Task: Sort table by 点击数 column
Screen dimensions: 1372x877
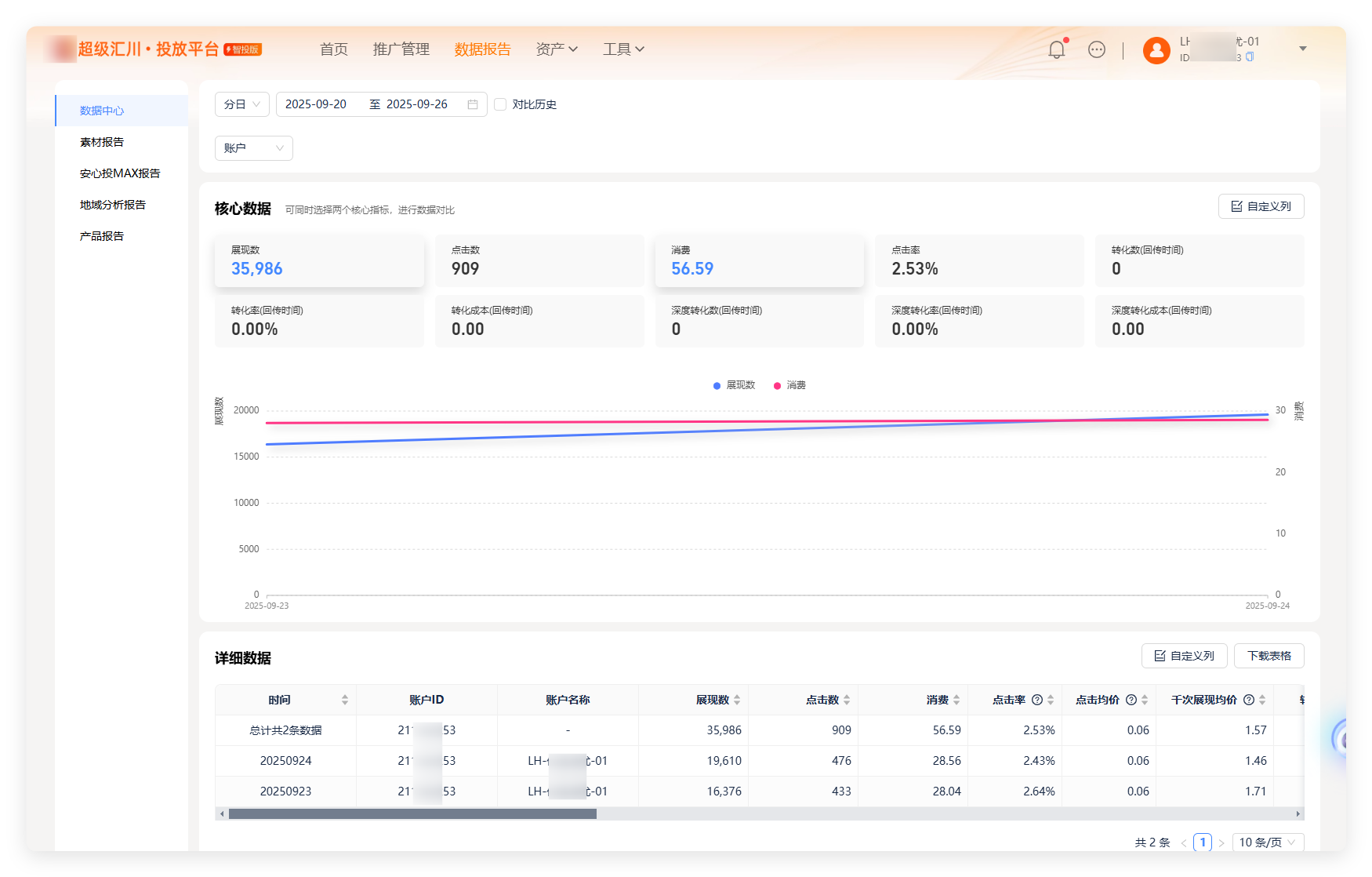Action: tap(847, 700)
